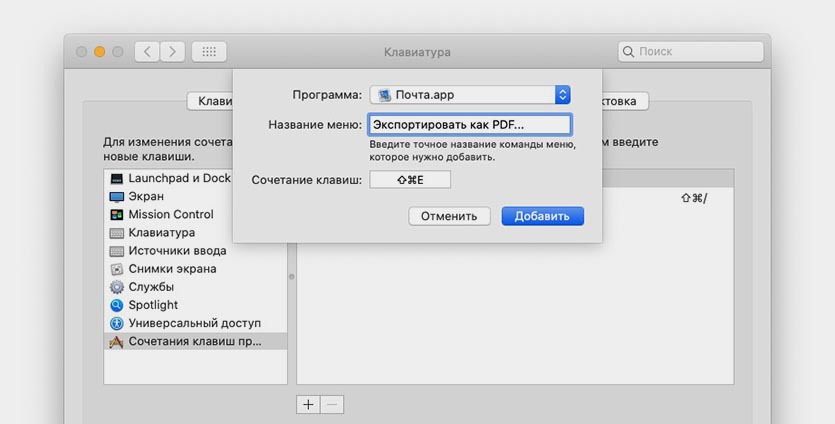Go forward with the right chevron button

(x=172, y=51)
